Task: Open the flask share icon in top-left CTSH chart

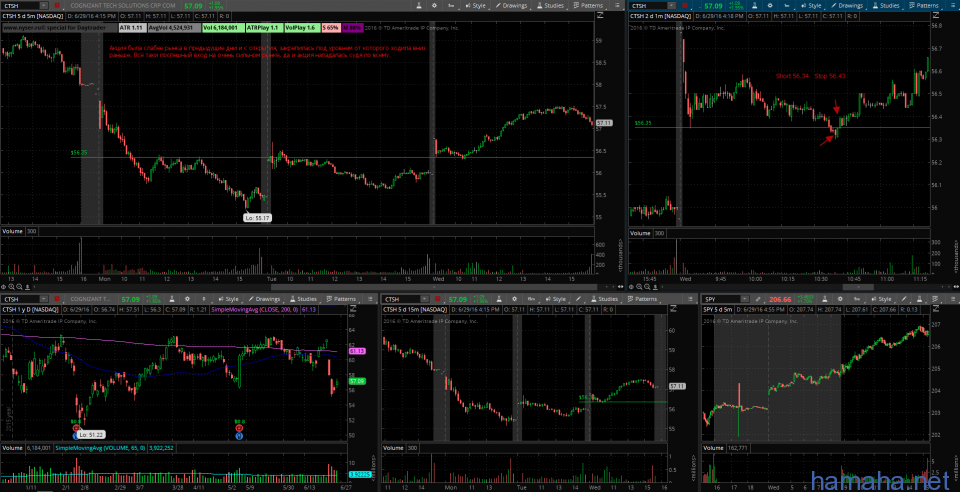Action: (x=419, y=6)
